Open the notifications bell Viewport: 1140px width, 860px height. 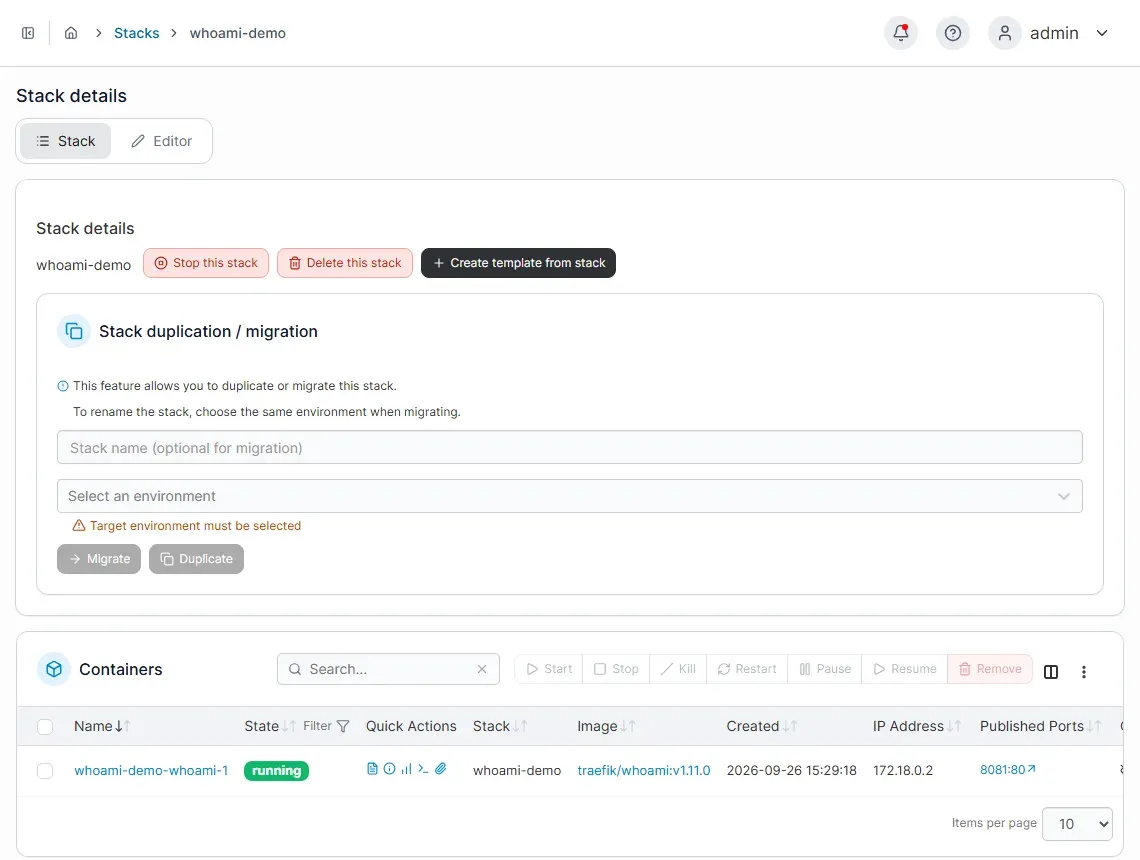coord(901,33)
